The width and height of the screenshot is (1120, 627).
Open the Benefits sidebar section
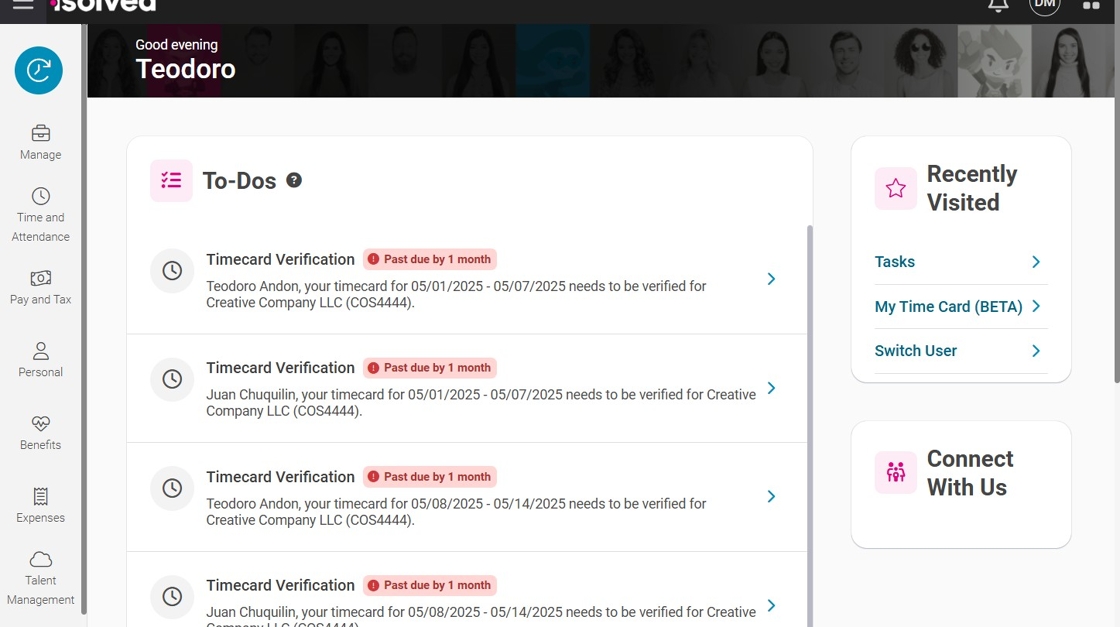point(40,433)
